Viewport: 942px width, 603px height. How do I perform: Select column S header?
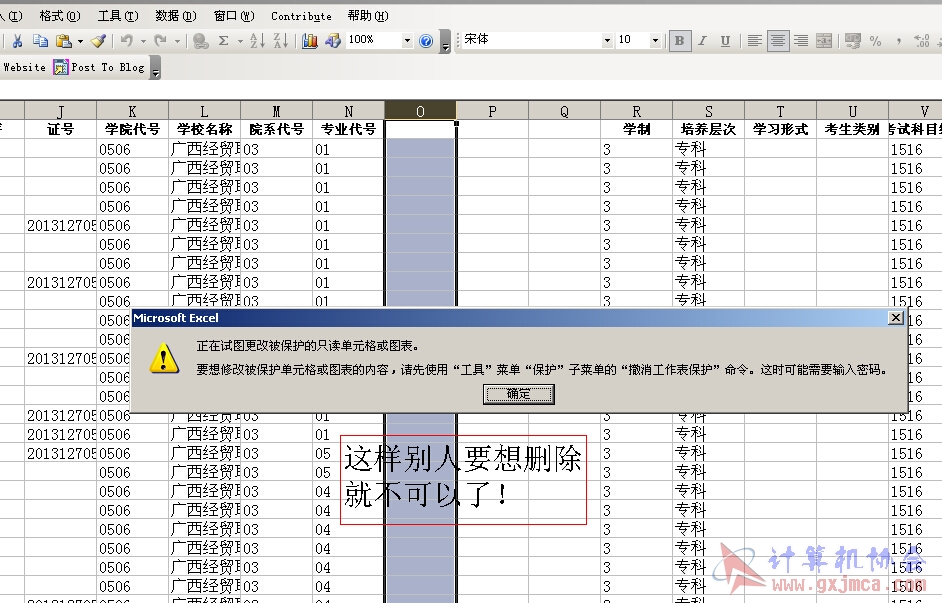[x=709, y=111]
